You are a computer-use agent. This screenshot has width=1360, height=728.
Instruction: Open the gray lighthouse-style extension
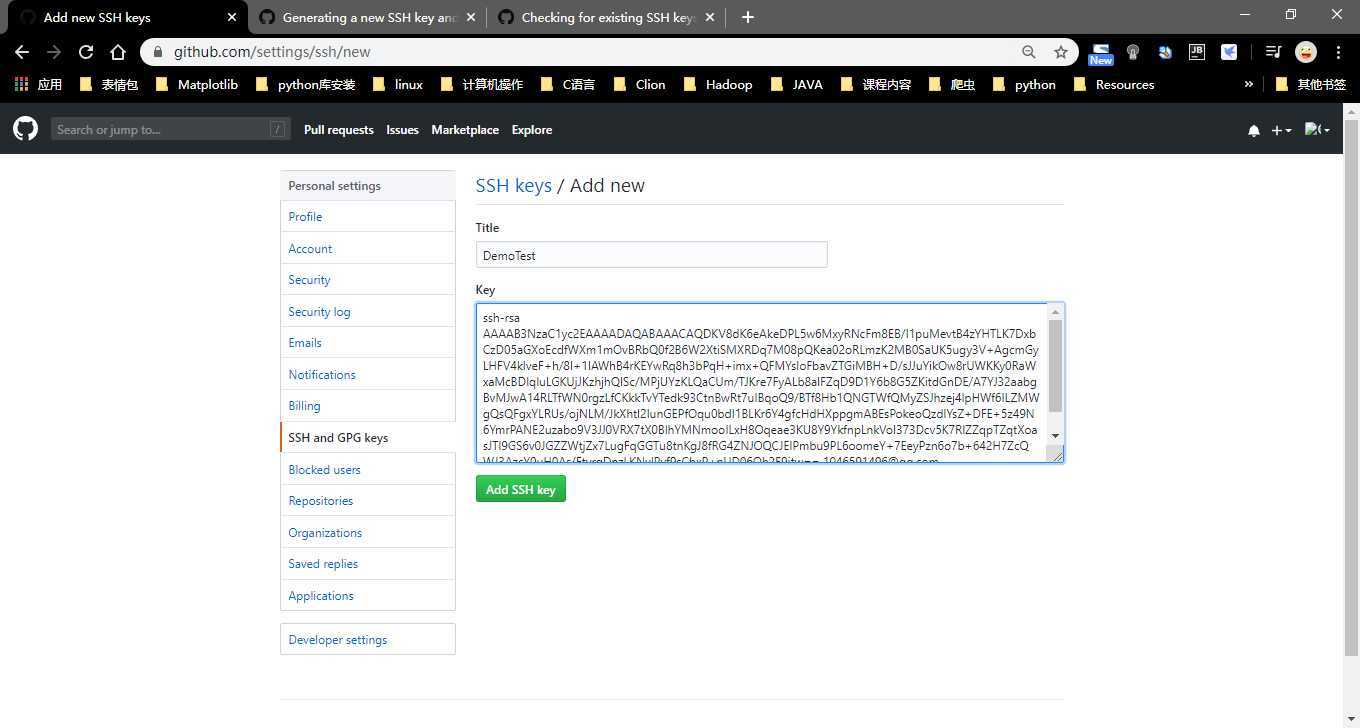click(1133, 52)
